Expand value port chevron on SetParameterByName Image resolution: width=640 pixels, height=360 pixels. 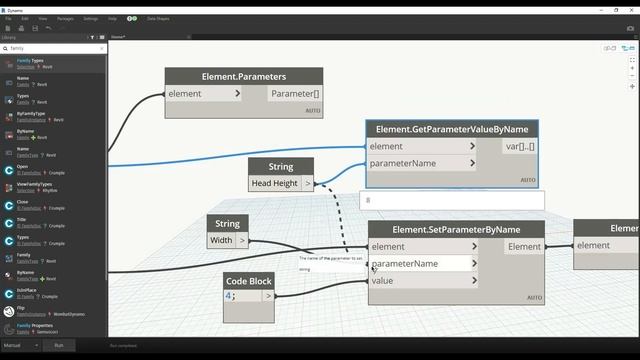(474, 281)
